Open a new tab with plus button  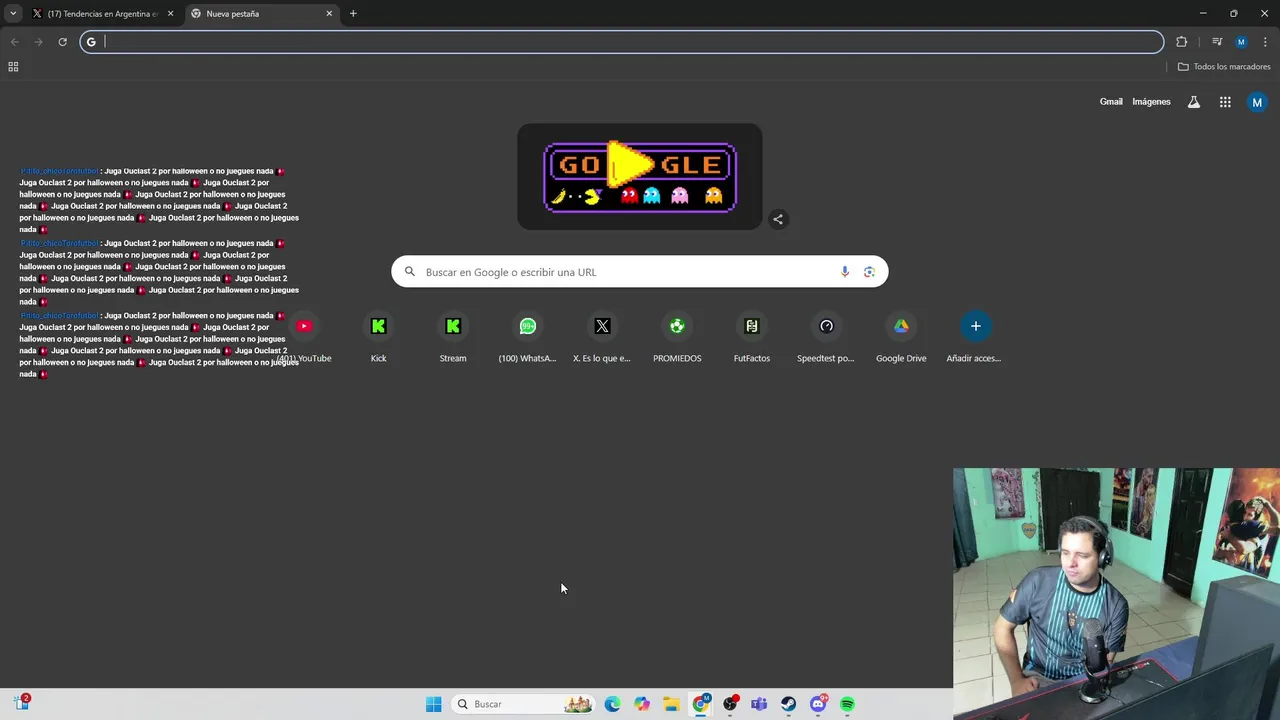(353, 14)
